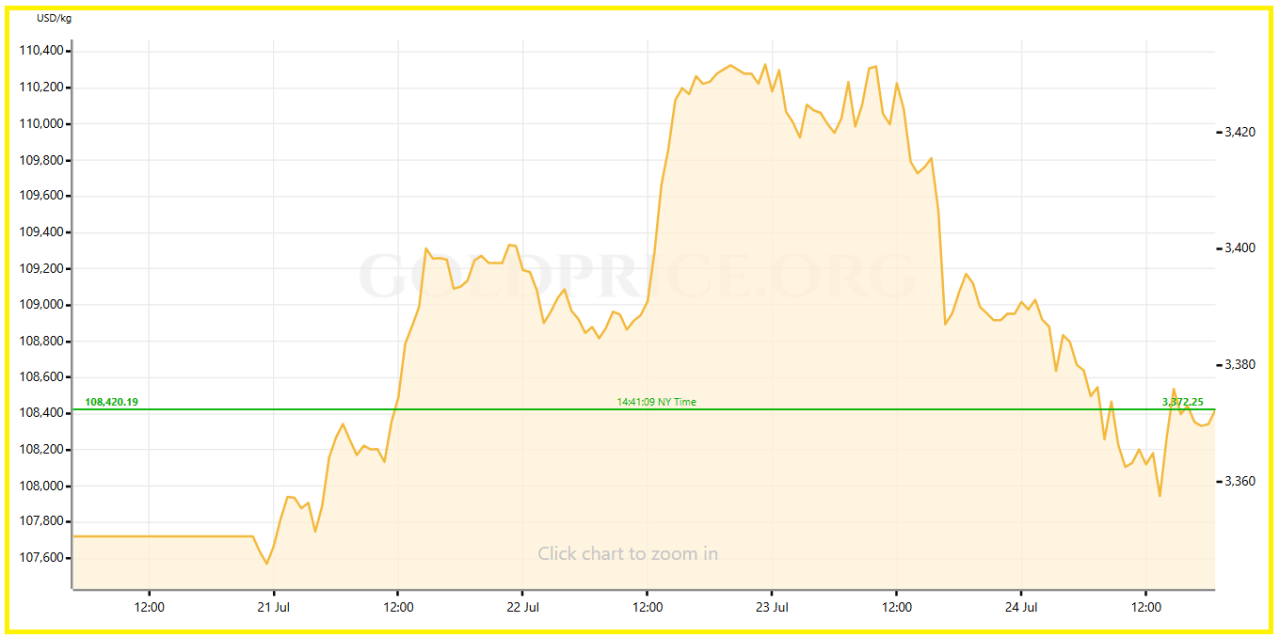The width and height of the screenshot is (1280, 638).
Task: Click the 22 Jul date on time axis
Action: [523, 607]
